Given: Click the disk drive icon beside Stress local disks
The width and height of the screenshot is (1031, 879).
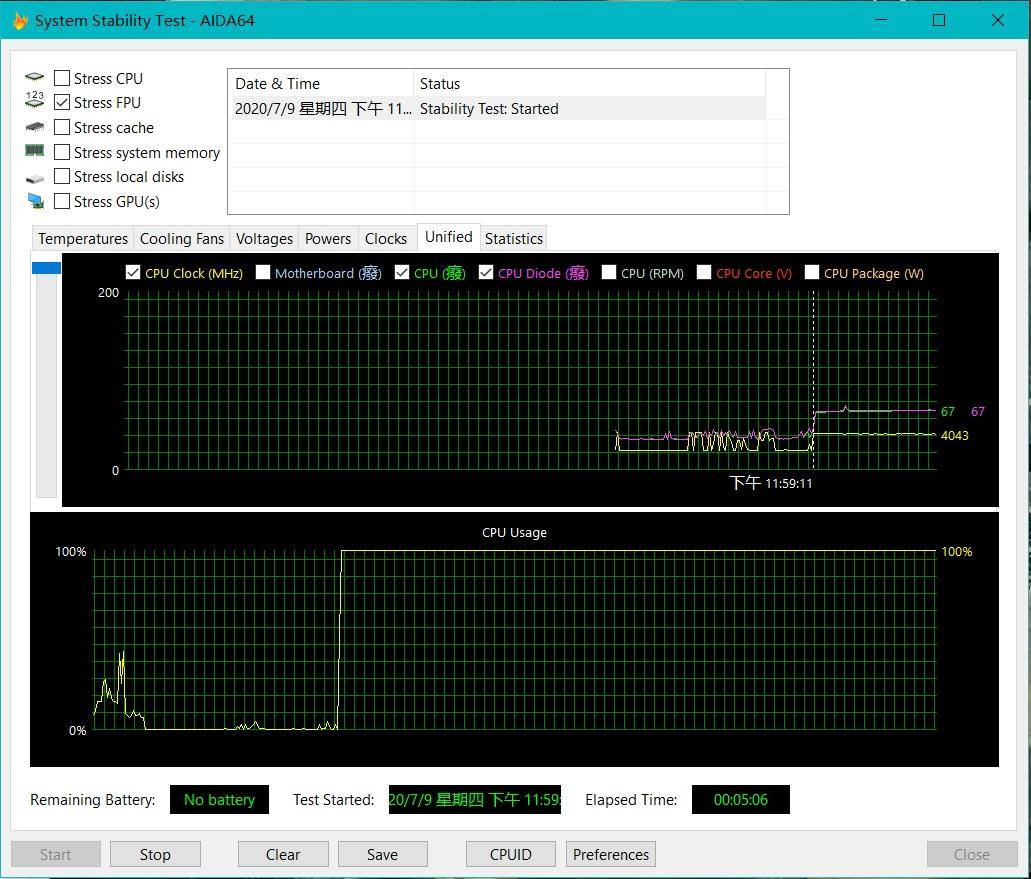Looking at the screenshot, I should (35, 178).
